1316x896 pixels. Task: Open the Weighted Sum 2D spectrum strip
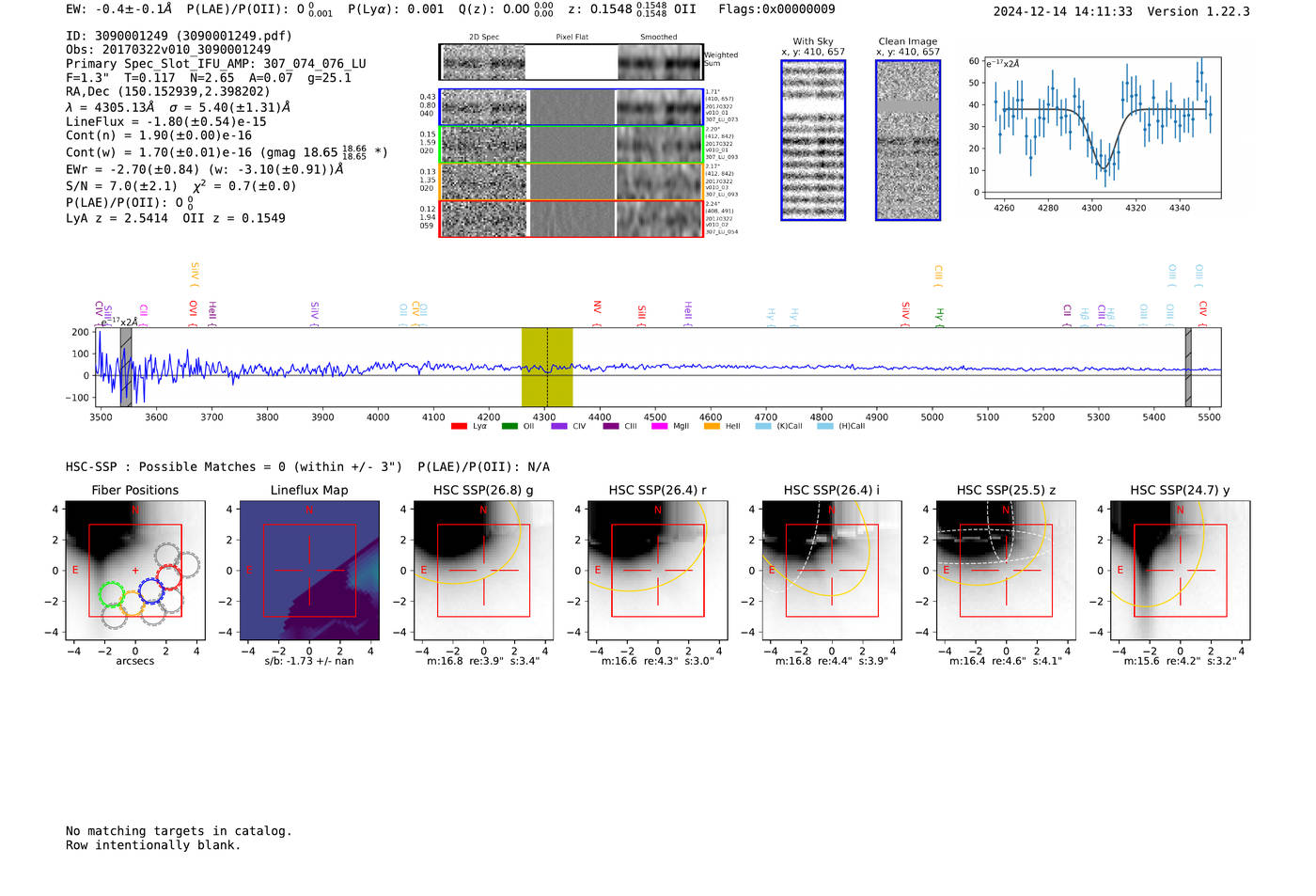click(x=572, y=62)
